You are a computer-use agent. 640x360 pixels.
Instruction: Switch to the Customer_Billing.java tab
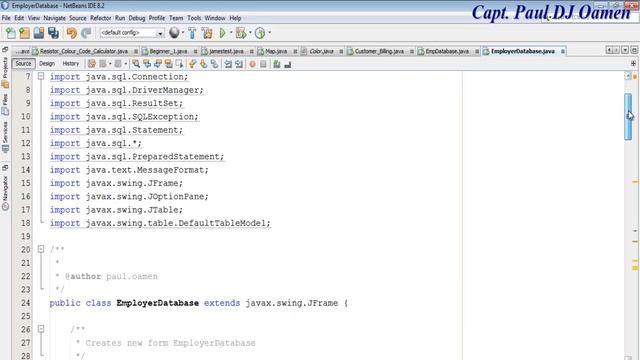click(379, 51)
